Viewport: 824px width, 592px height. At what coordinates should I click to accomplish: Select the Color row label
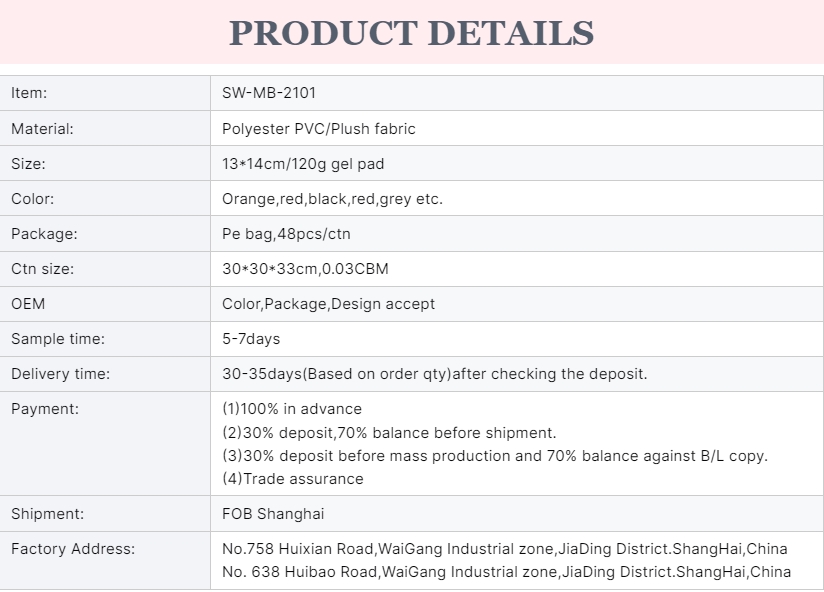(x=32, y=198)
